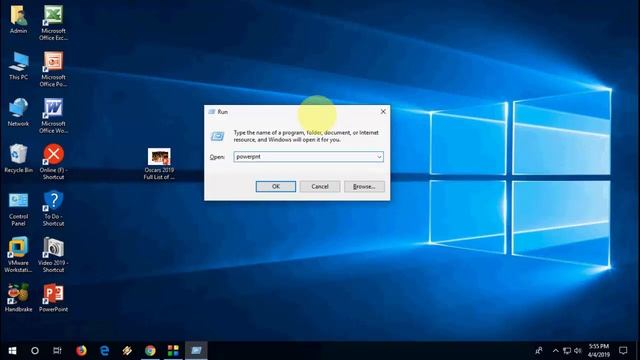Open the volume tray icon

coord(578,351)
